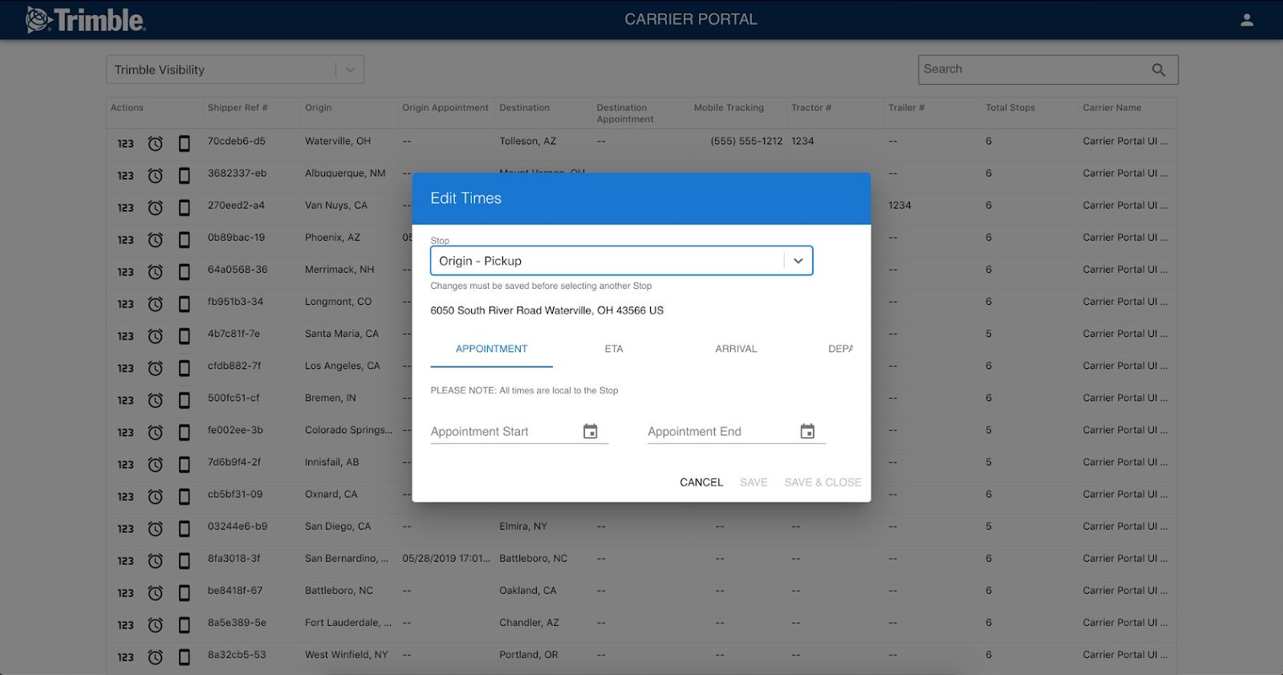The width and height of the screenshot is (1283, 675).
Task: Click the alarm clock icon for shipment 70cdeb6-d5
Action: (x=155, y=143)
